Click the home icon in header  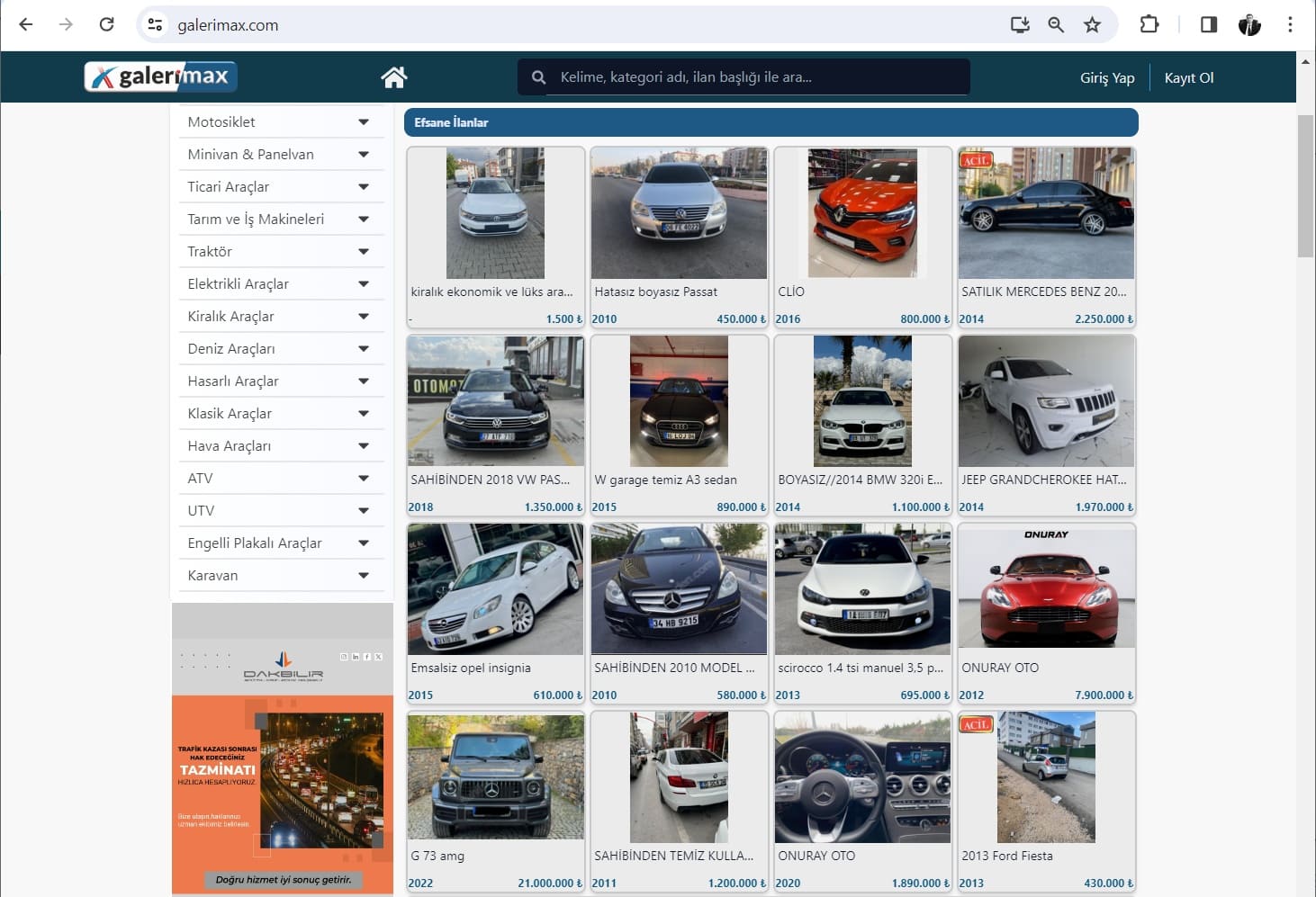[393, 77]
